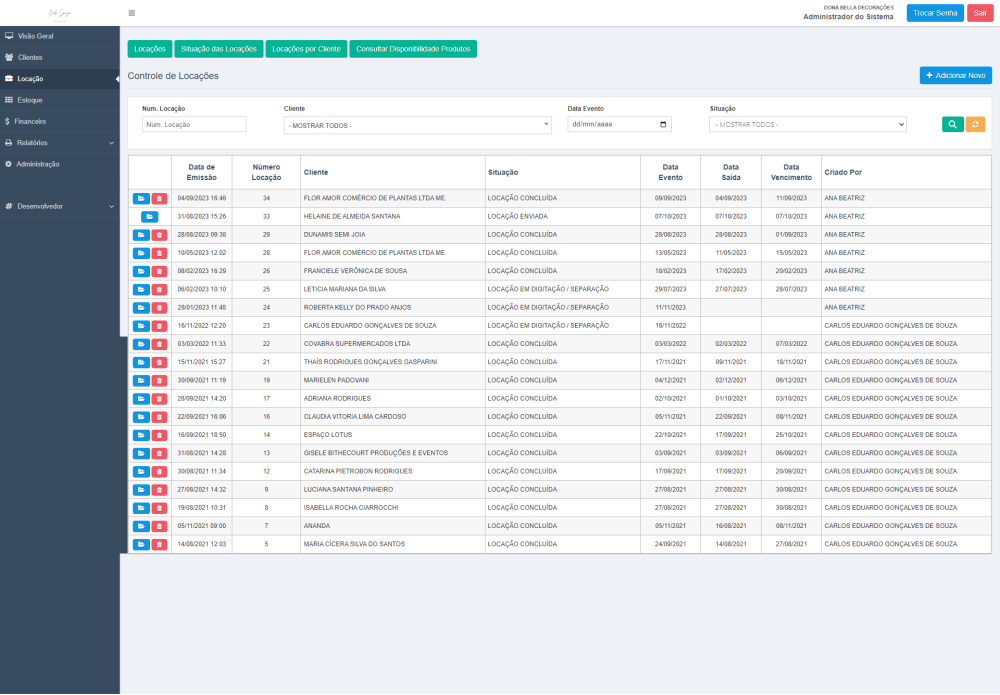Screen dimensions: 1000x695
Task: Click the Data de Emissão column header
Action: coord(202,172)
